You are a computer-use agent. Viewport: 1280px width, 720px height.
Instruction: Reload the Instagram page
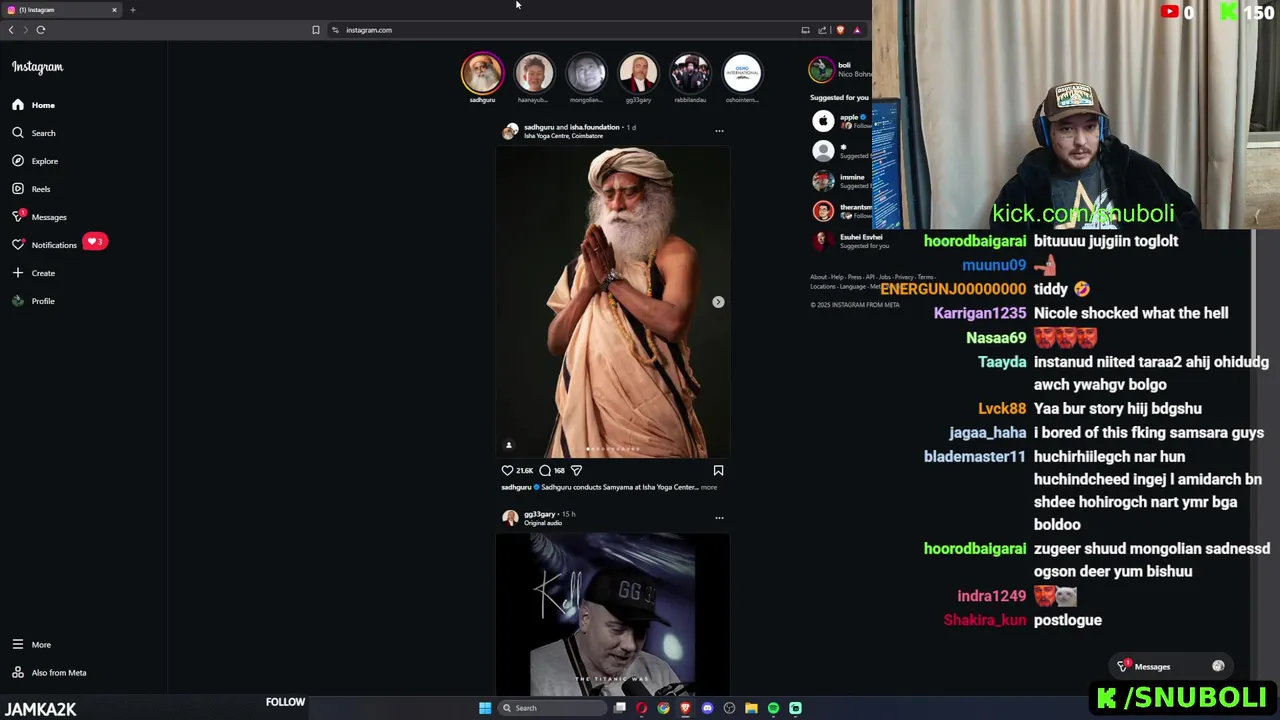pyautogui.click(x=41, y=30)
